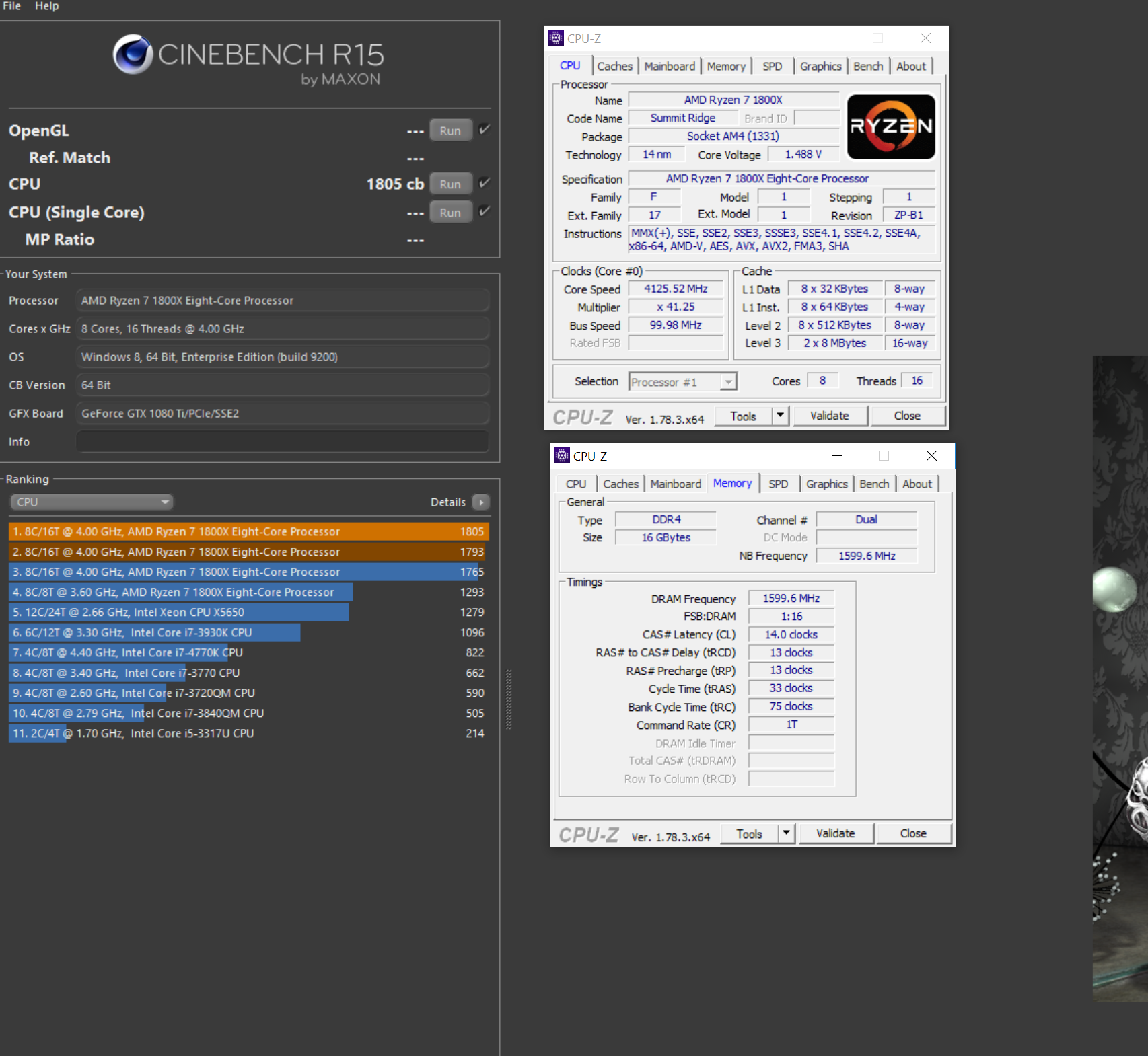
Task: Toggle the CPU test checkmark
Action: 484,183
